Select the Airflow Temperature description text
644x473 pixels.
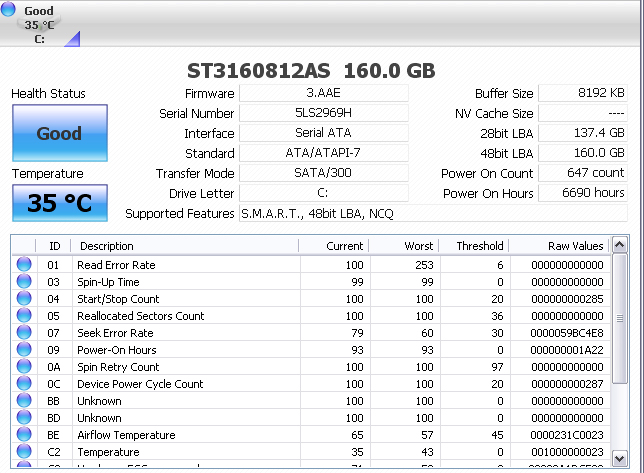coord(126,435)
